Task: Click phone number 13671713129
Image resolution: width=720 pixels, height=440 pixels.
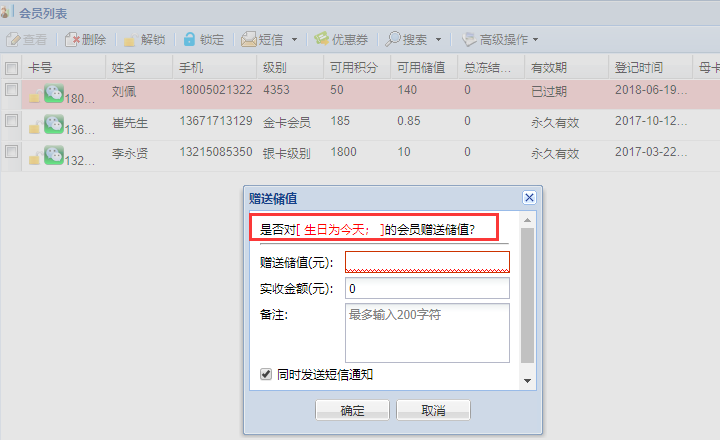Action: (x=216, y=121)
